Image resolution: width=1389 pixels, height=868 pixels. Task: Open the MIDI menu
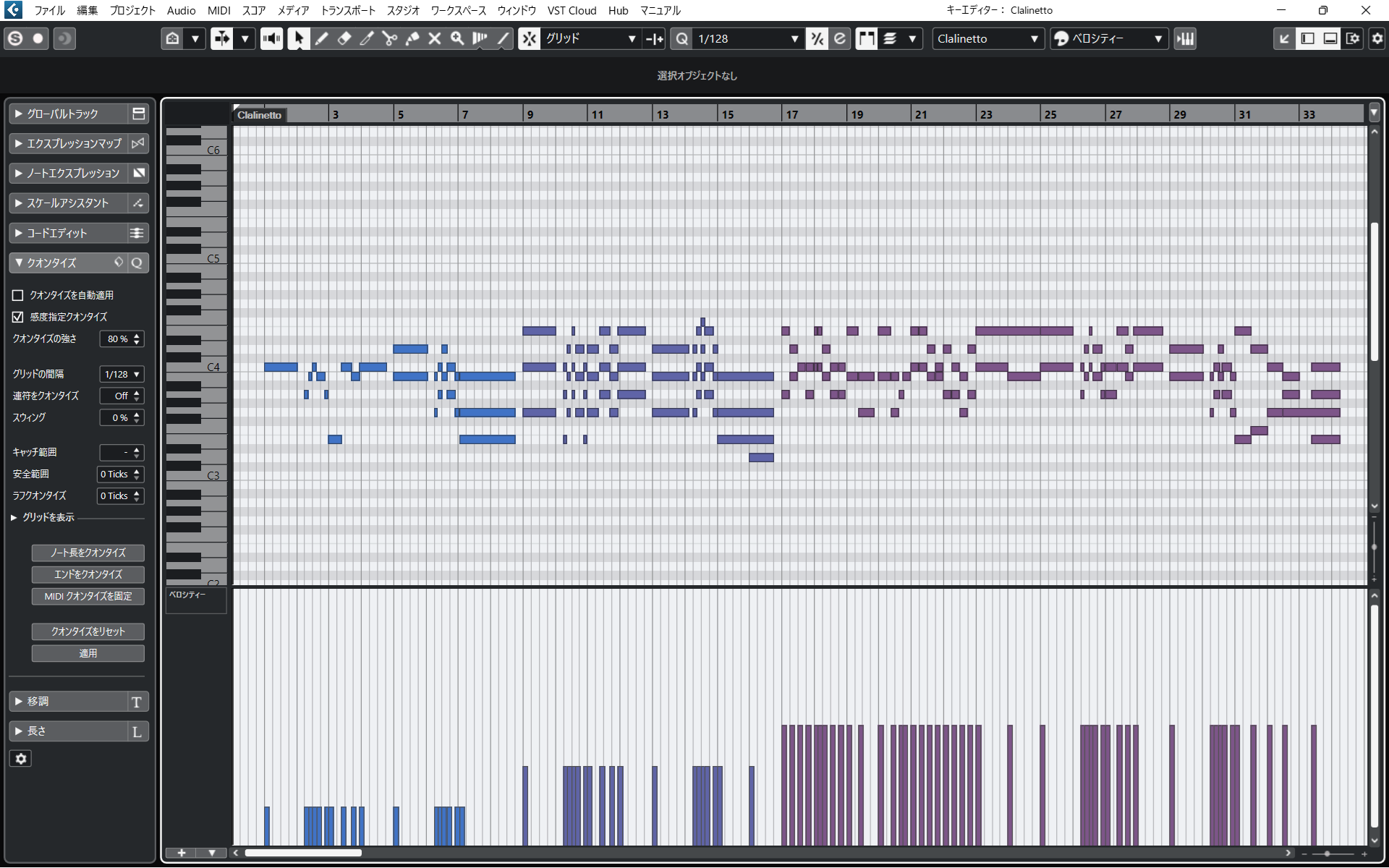[218, 10]
